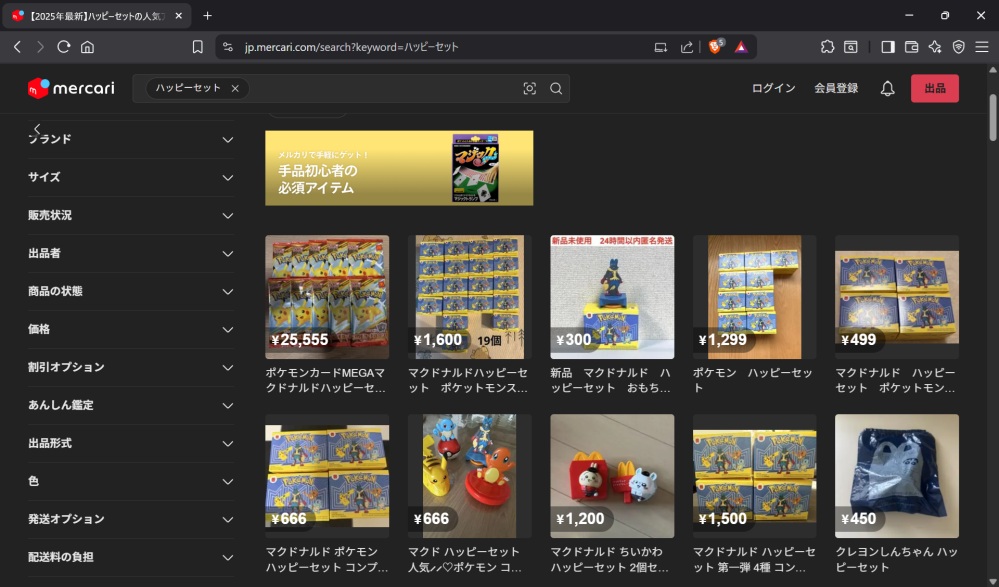Reload the Mercari page

pos(63,47)
